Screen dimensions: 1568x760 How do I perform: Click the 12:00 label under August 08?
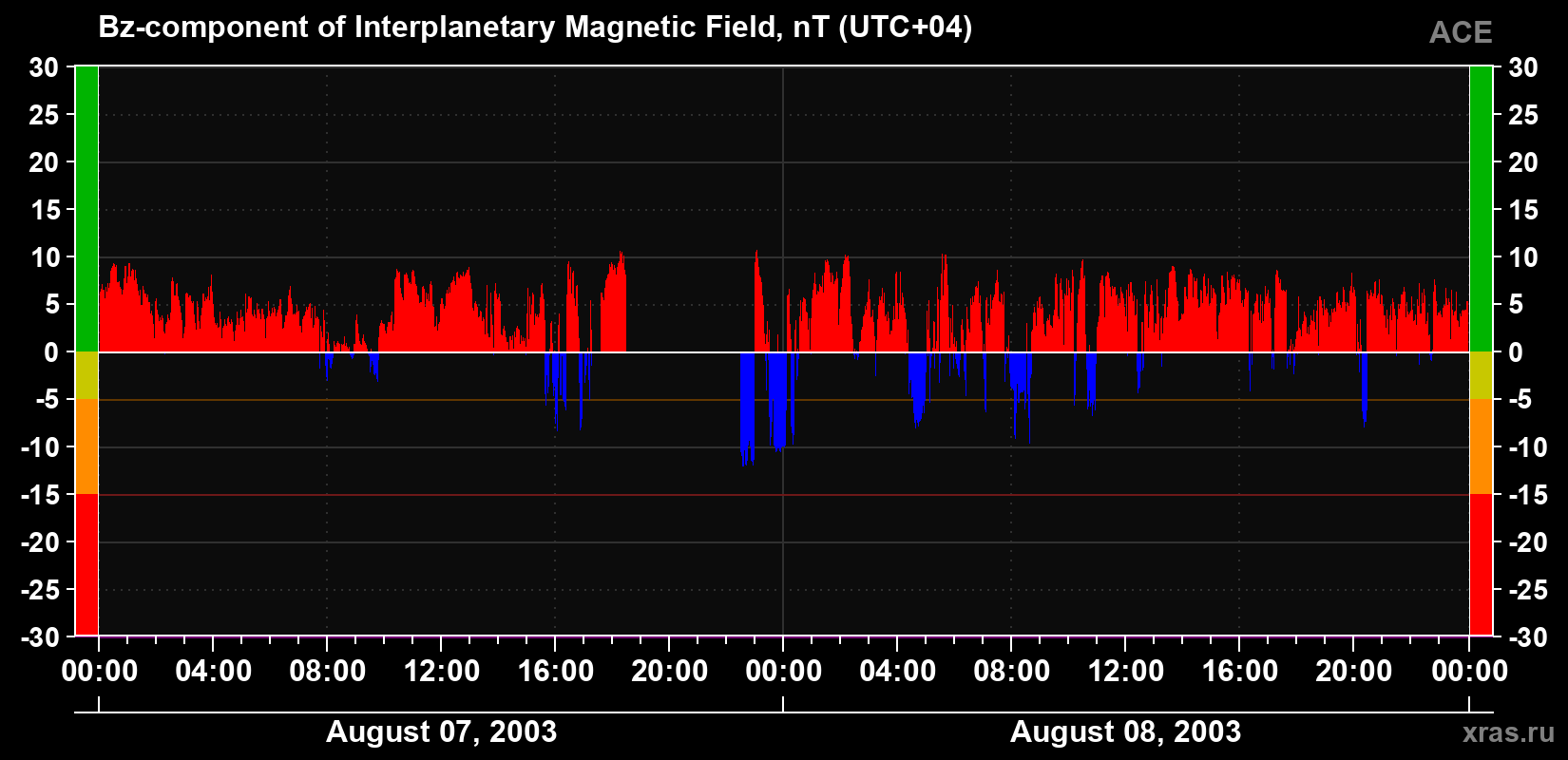point(1126,672)
